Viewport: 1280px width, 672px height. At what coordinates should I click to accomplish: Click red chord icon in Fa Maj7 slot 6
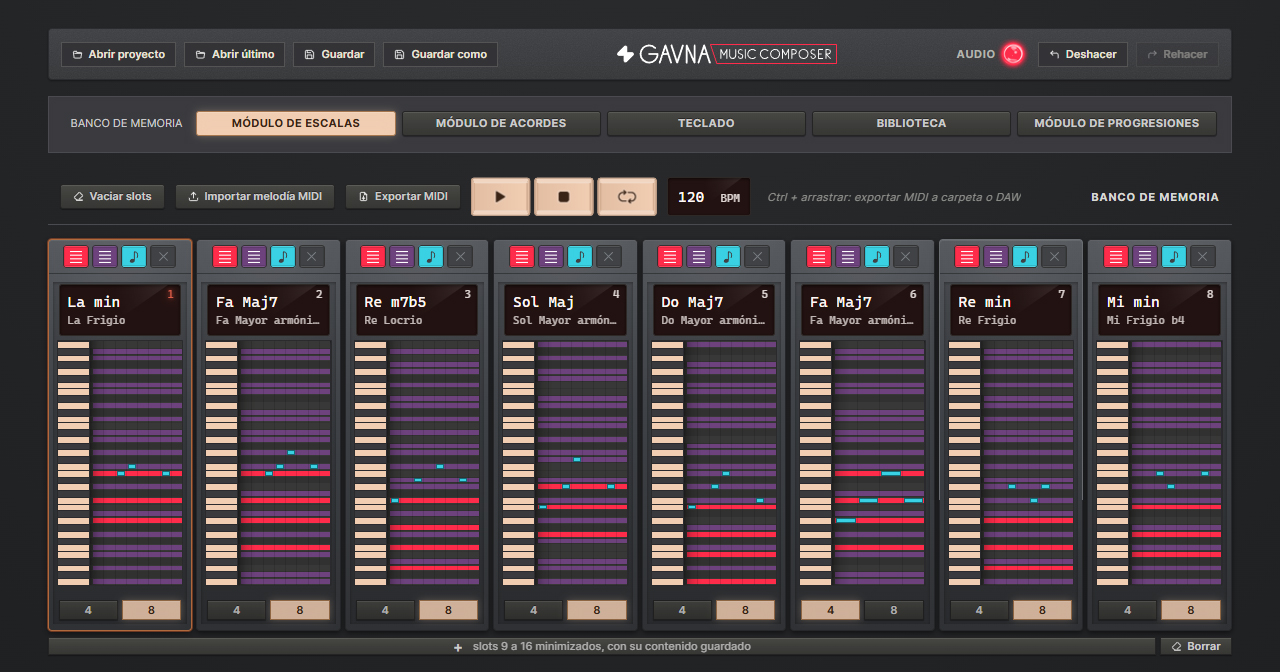coord(819,257)
